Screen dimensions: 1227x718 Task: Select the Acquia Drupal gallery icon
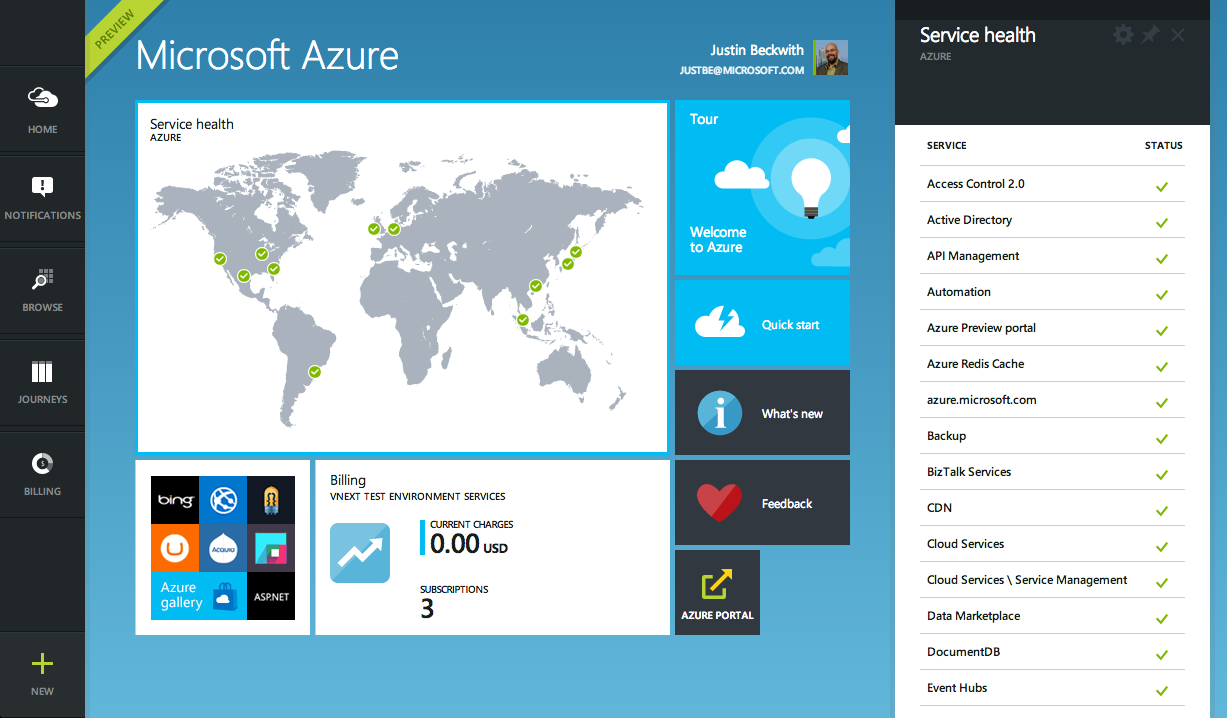point(223,547)
